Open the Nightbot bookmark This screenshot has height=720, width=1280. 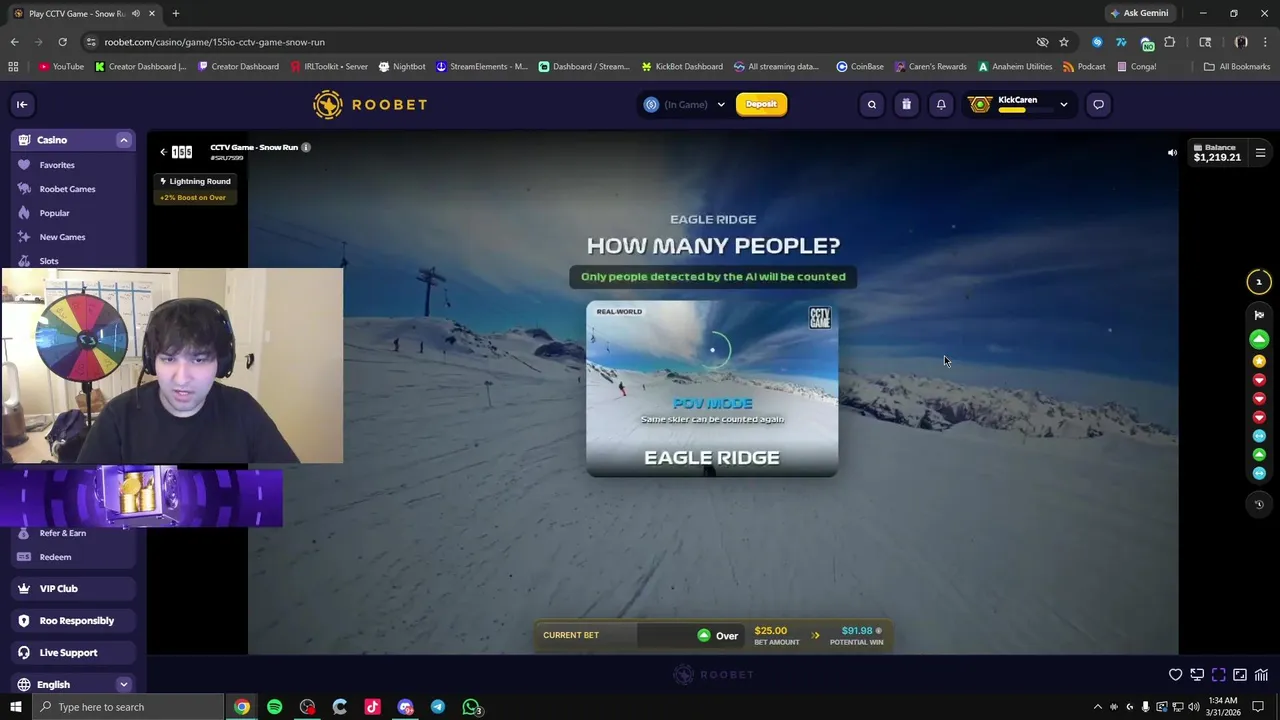(x=402, y=67)
